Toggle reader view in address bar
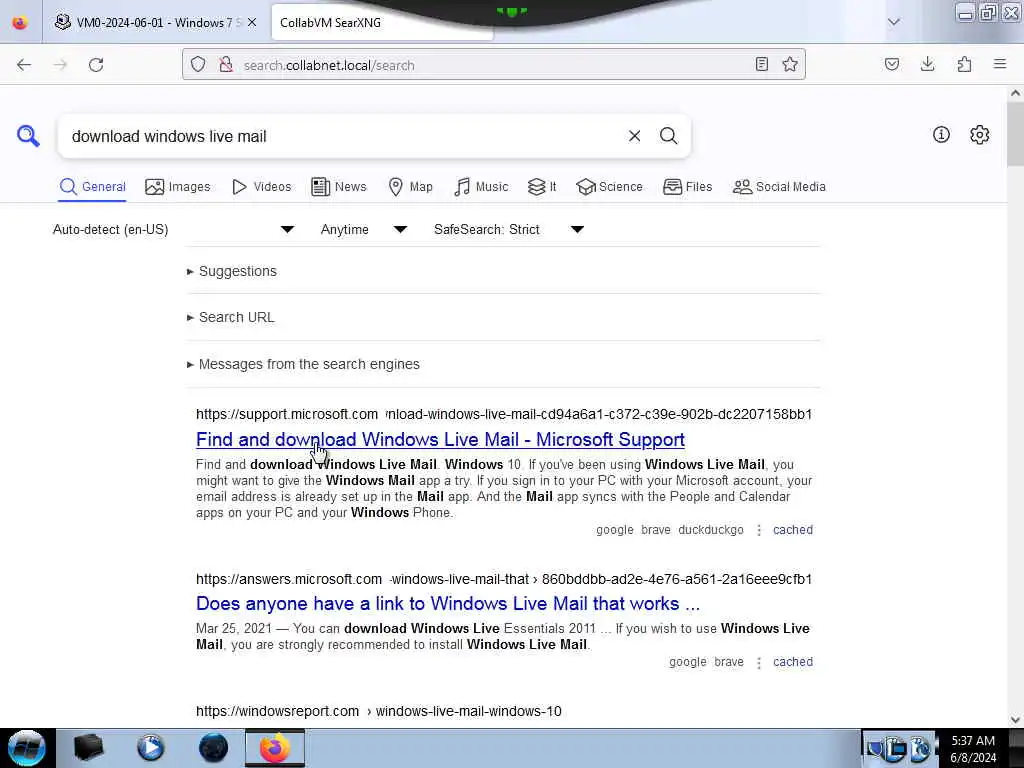This screenshot has width=1024, height=768. coord(761,64)
